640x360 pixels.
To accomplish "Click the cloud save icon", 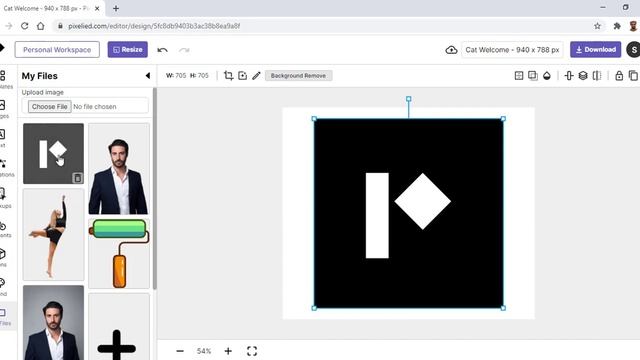I will click(451, 50).
